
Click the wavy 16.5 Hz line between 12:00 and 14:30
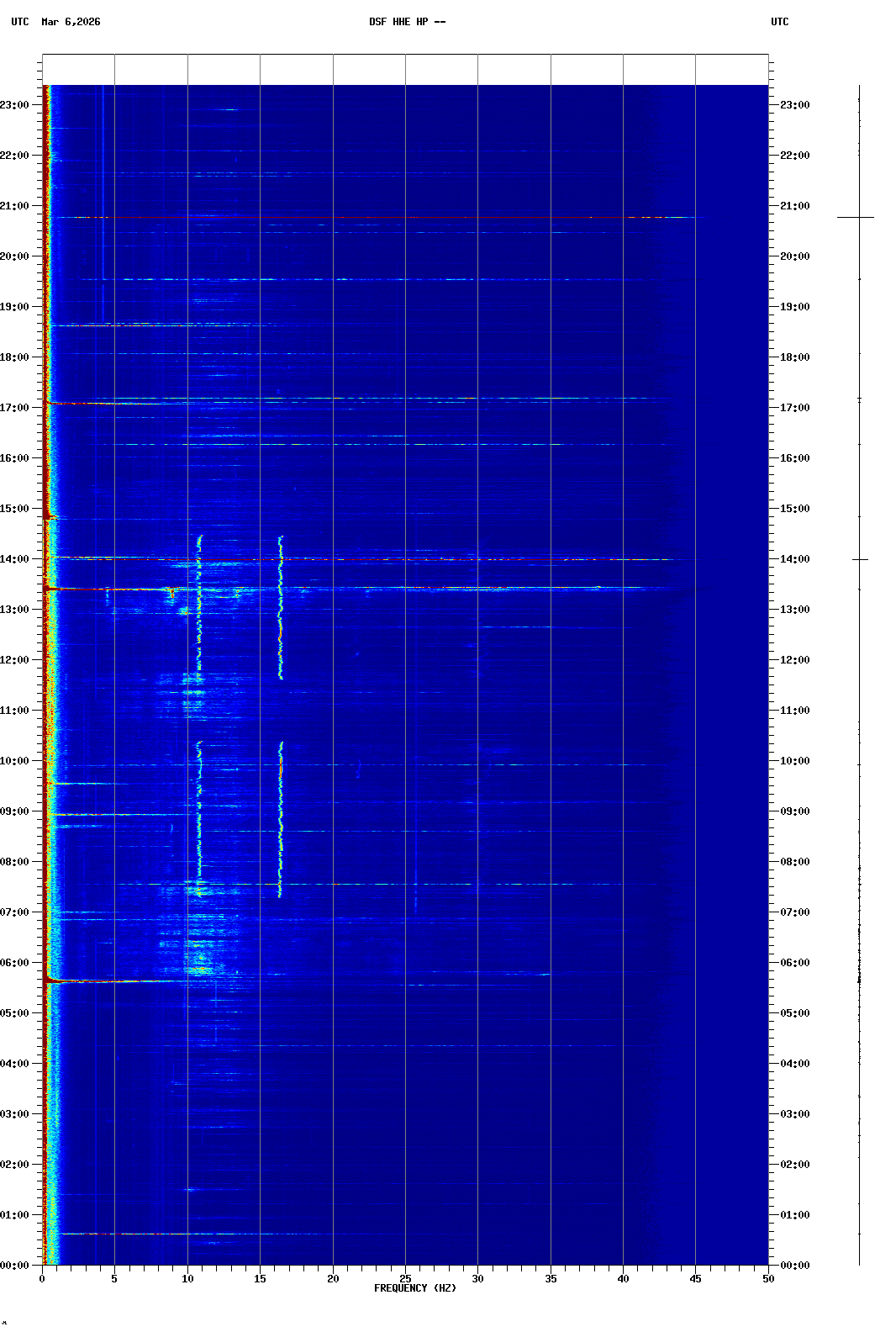[281, 605]
